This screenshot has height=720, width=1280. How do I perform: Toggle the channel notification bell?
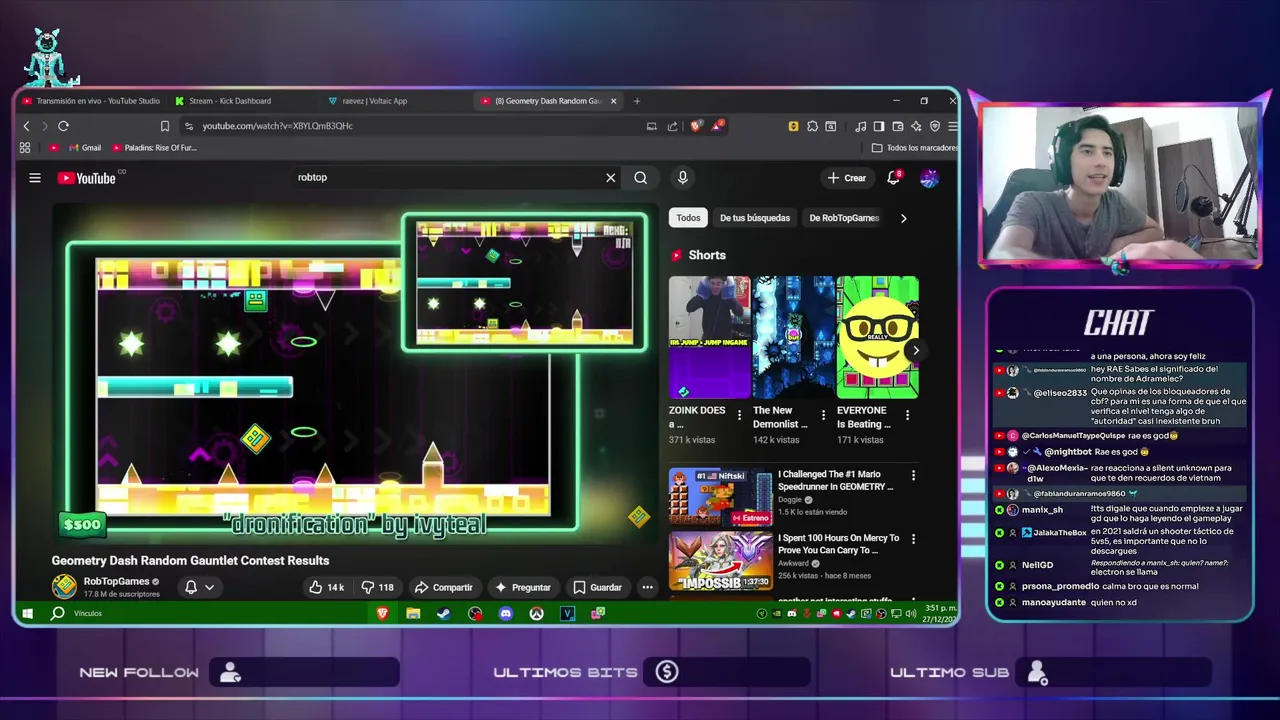coord(191,587)
